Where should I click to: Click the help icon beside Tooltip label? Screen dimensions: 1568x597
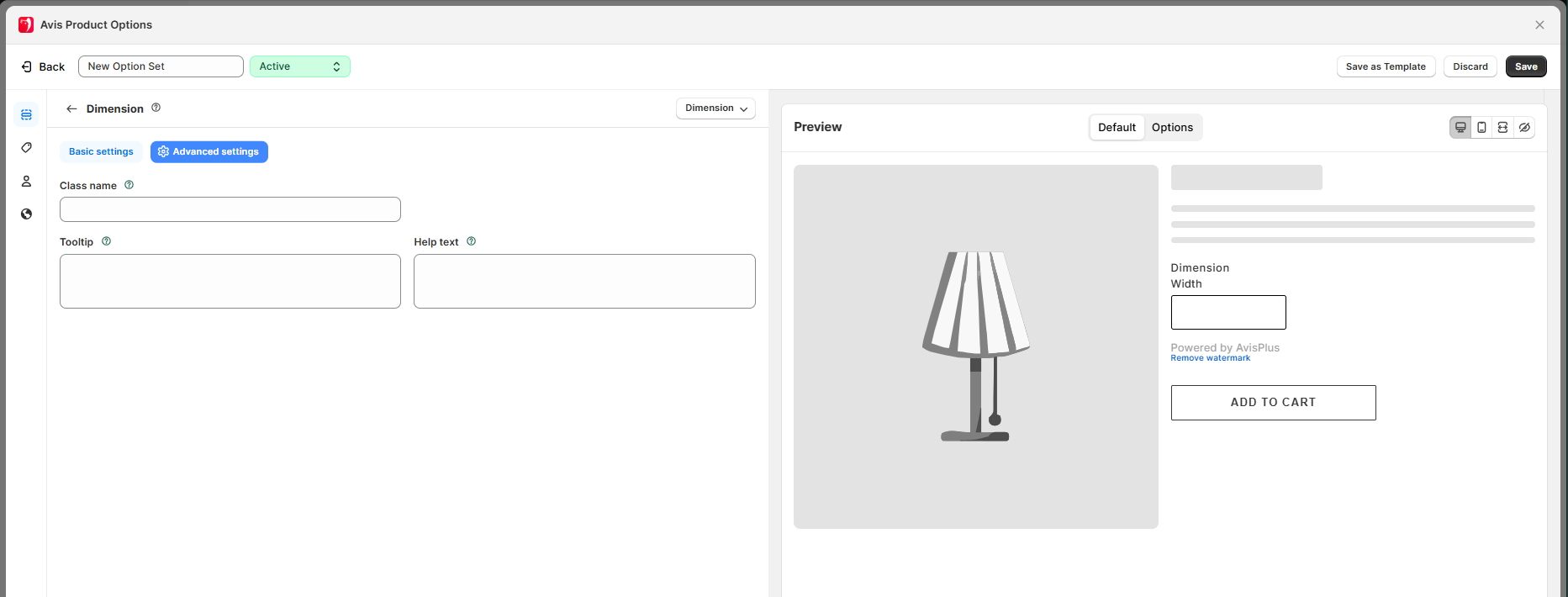pyautogui.click(x=106, y=241)
